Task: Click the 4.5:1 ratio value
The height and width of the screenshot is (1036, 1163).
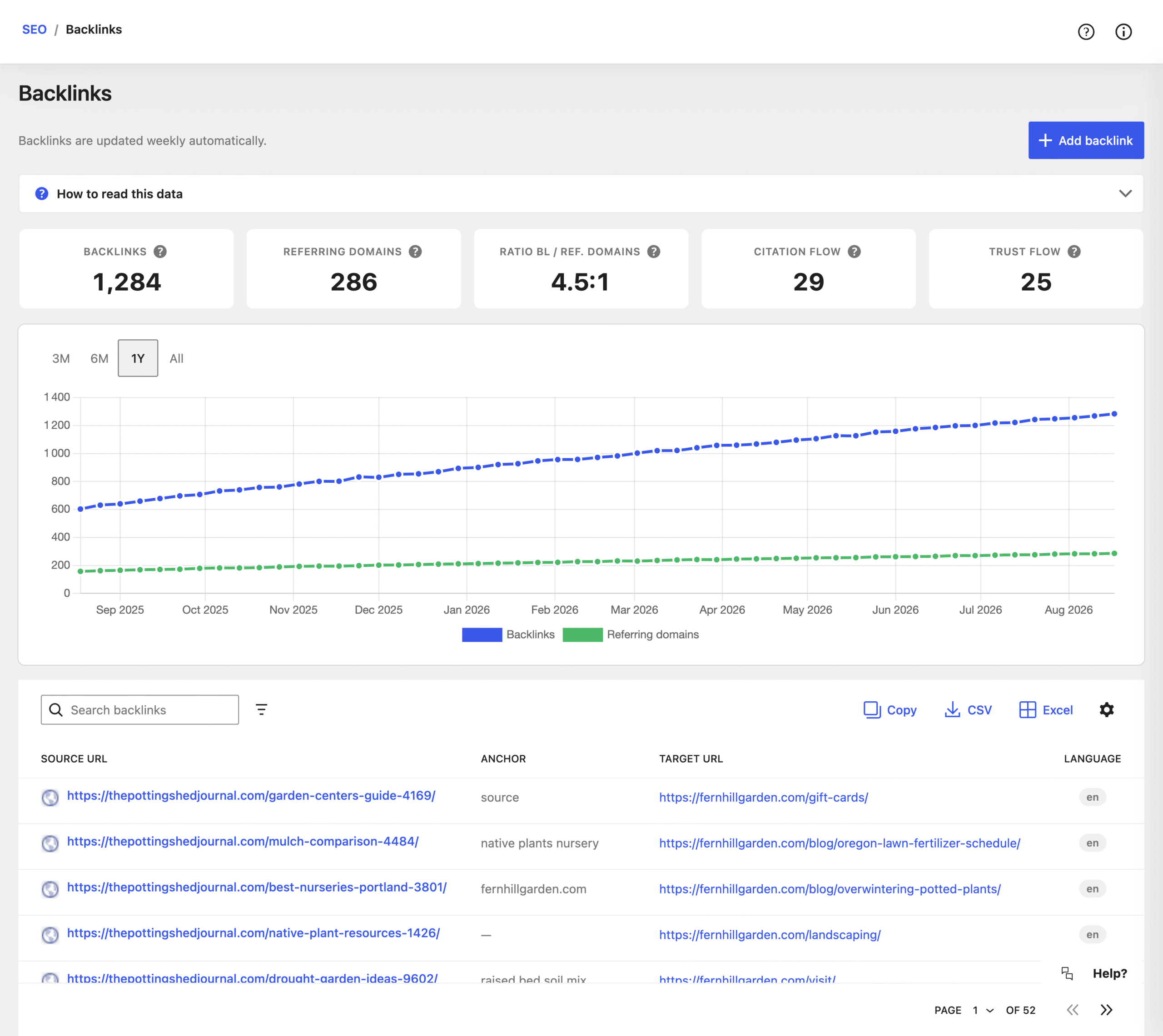Action: pyautogui.click(x=581, y=282)
